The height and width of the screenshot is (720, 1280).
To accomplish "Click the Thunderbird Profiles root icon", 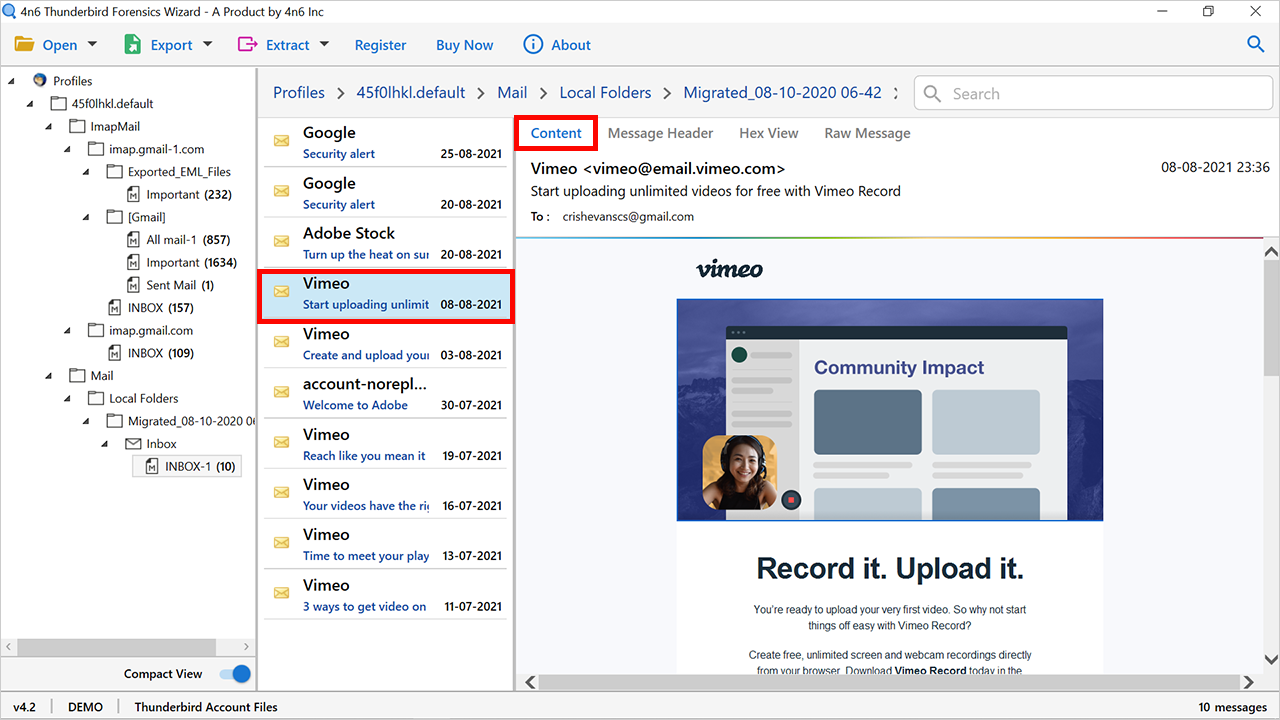I will 40,80.
